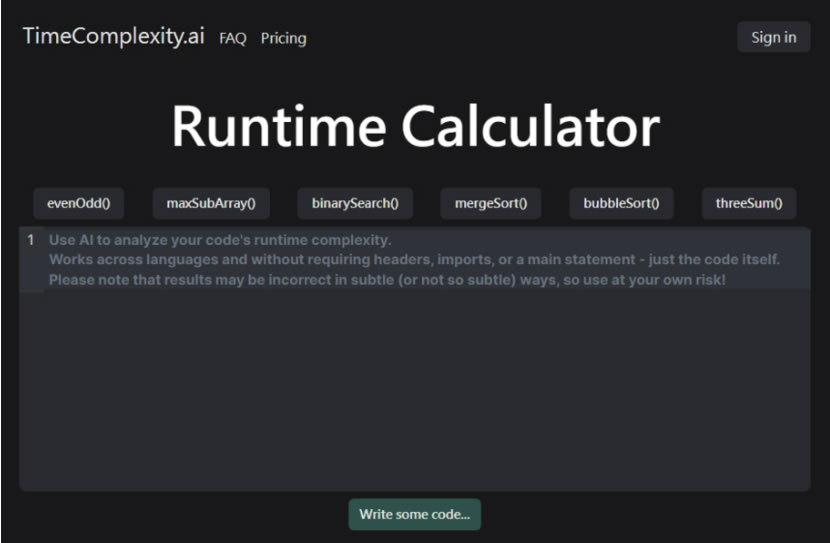Image resolution: width=830 pixels, height=543 pixels.
Task: Open the FAQ page
Action: pos(232,39)
